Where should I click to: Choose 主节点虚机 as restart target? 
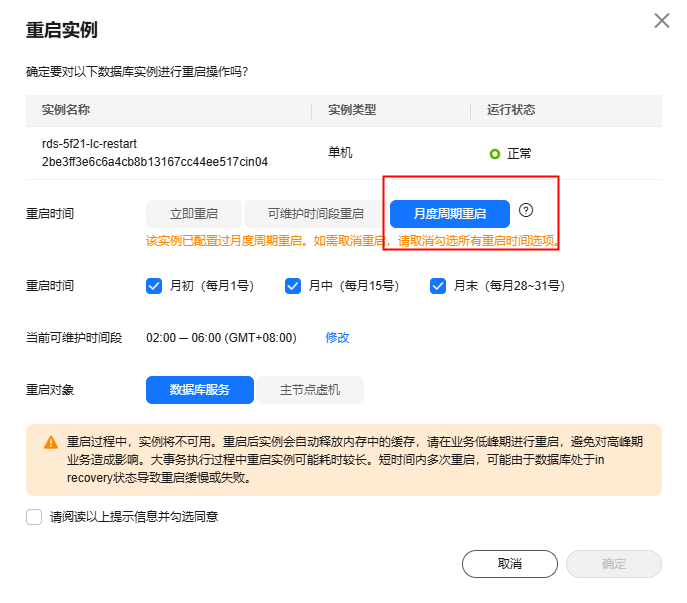click(309, 390)
